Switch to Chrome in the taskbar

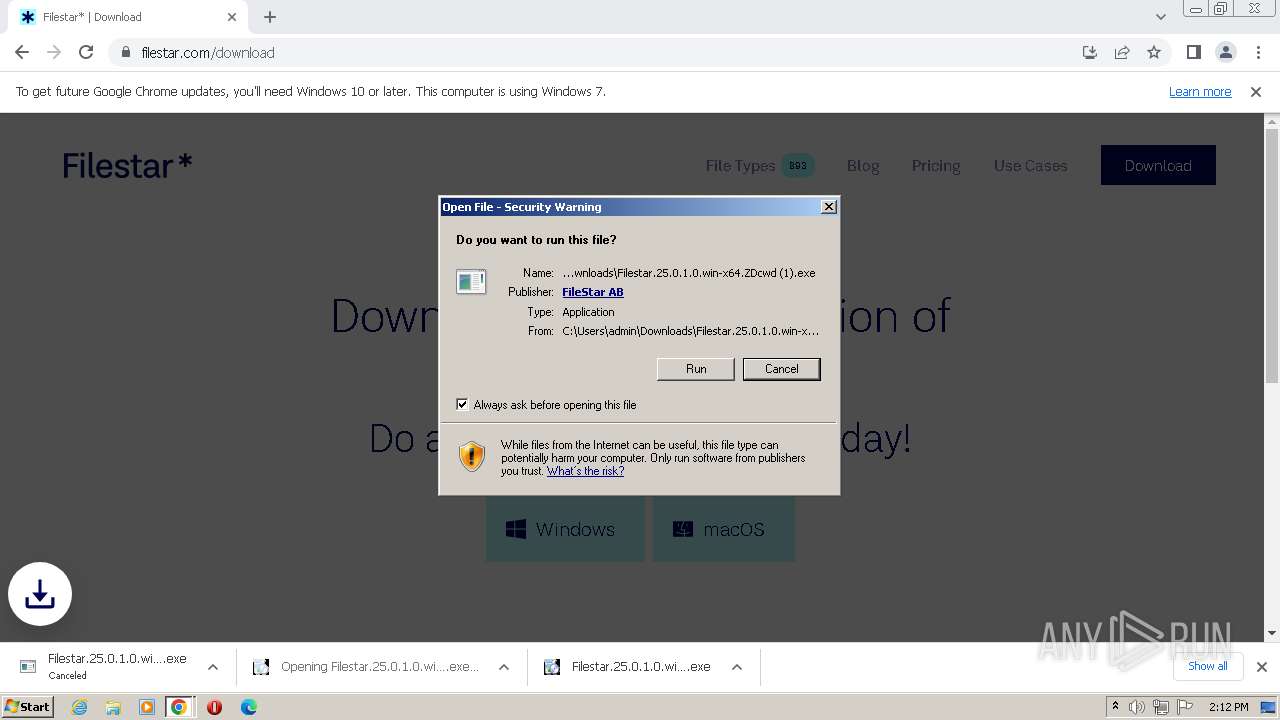pos(179,707)
